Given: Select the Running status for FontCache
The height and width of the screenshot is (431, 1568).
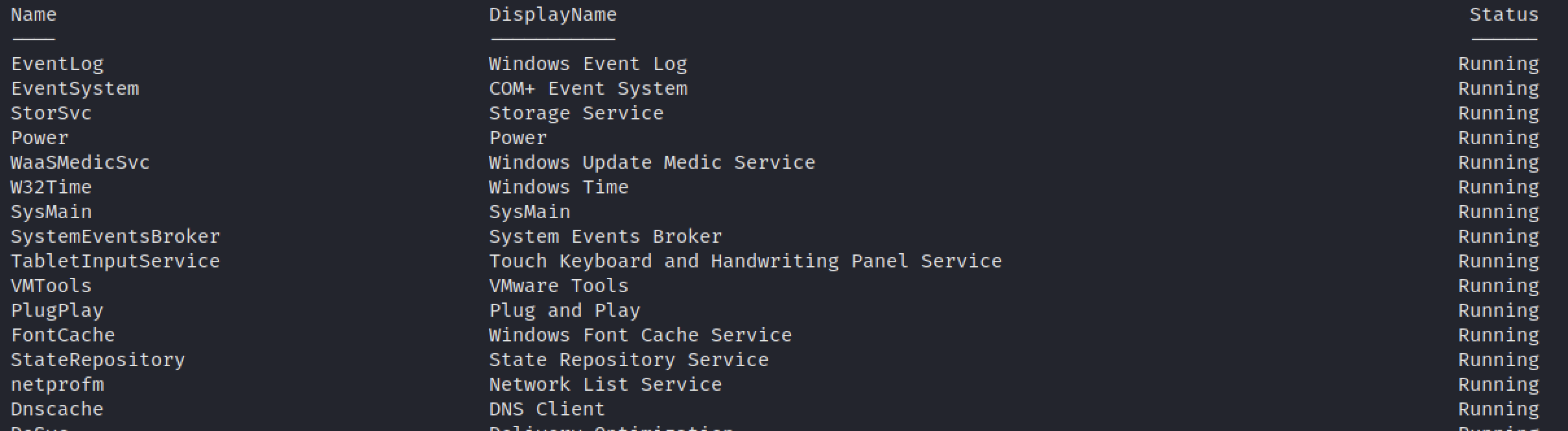Looking at the screenshot, I should click(x=1498, y=336).
